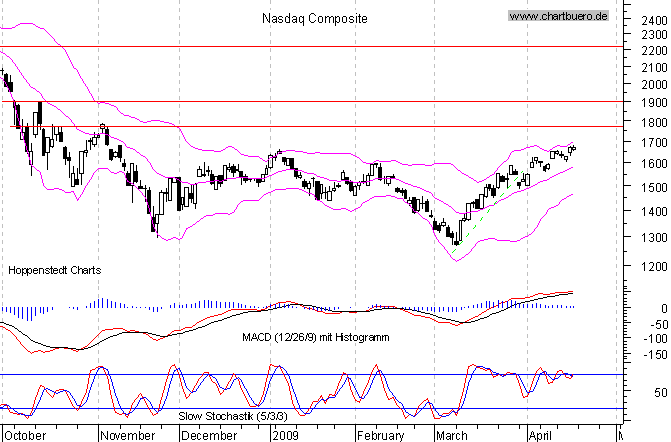Select the Slow Stochastik (5/3/3) label
This screenshot has width=671, height=442.
pos(227,415)
